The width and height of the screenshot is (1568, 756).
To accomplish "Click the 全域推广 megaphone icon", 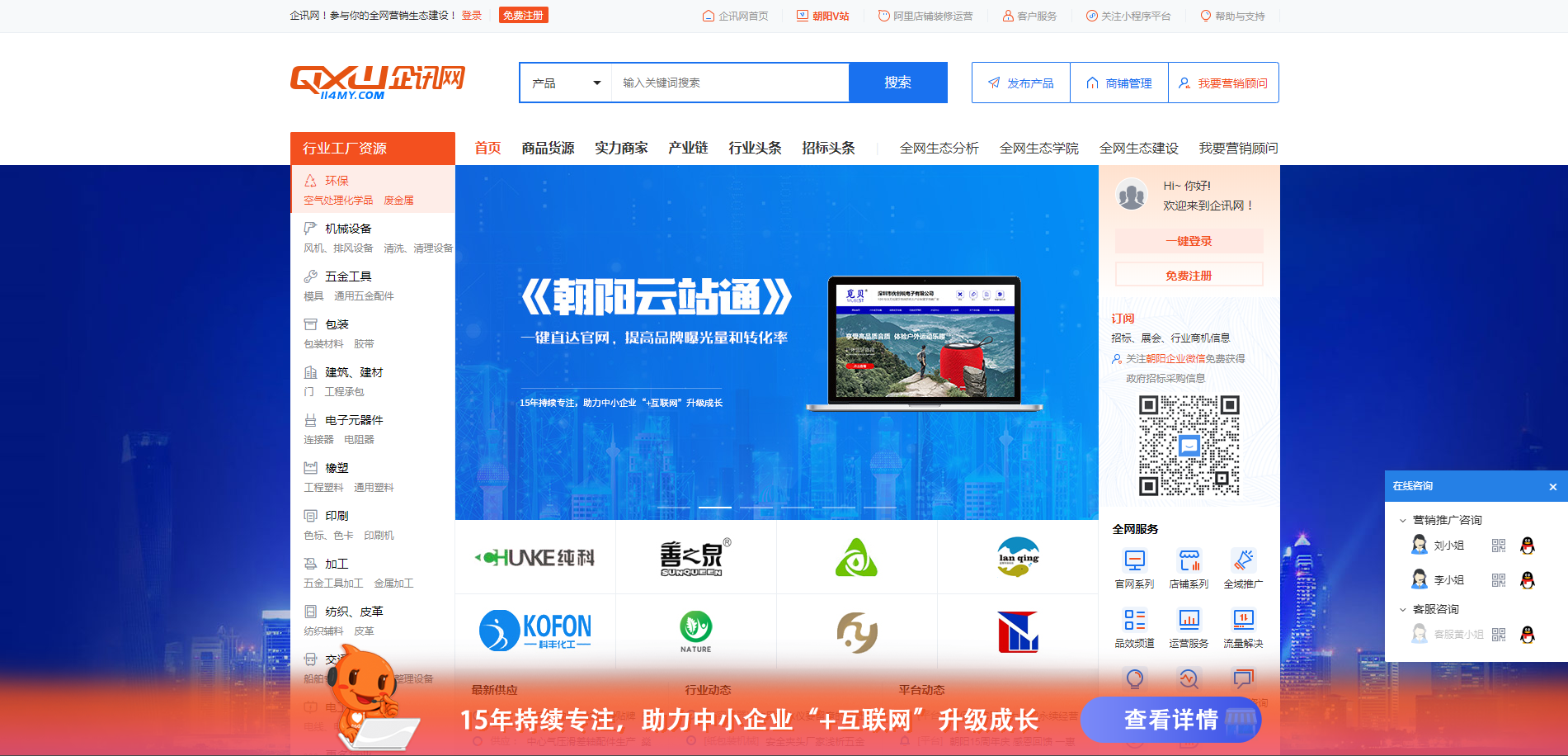I will pos(1244,560).
